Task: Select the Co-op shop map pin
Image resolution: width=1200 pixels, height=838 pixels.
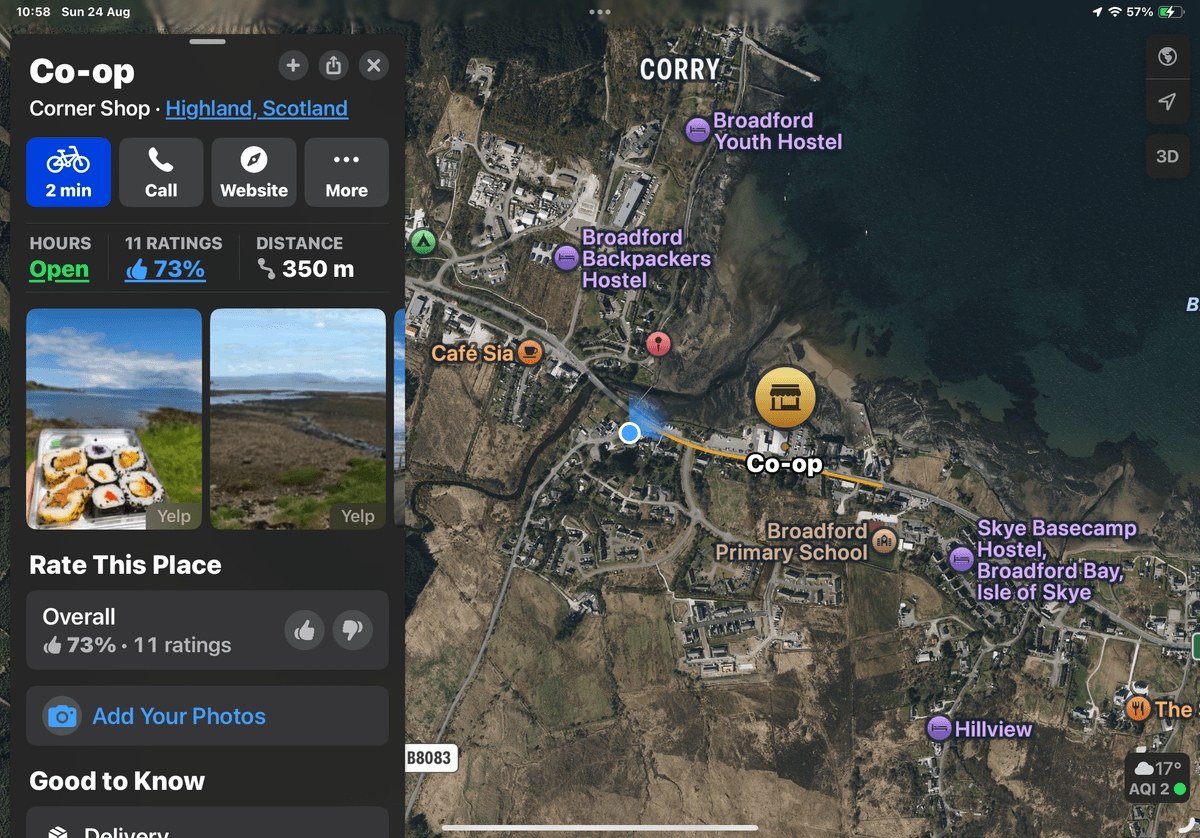Action: click(x=785, y=398)
